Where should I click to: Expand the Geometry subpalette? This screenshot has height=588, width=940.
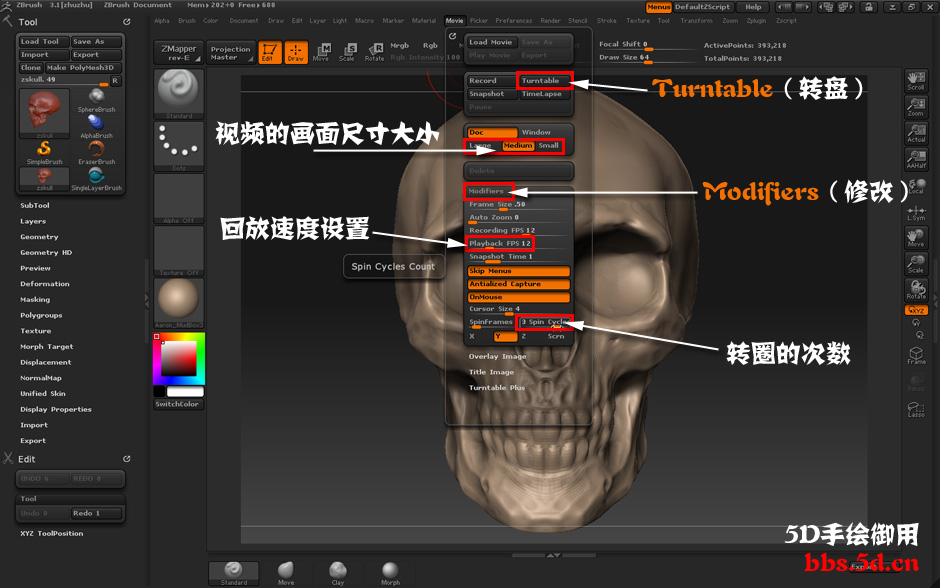coord(39,237)
